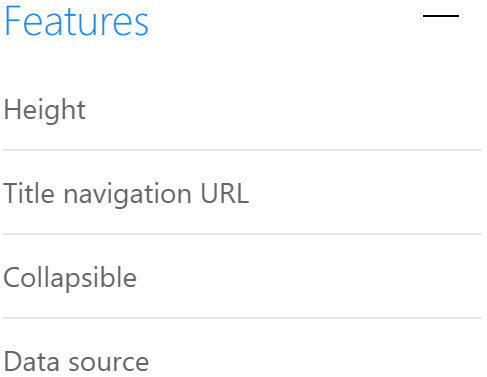This screenshot has width=487, height=377.
Task: Choose the Collapsible feature entry
Action: pos(242,277)
